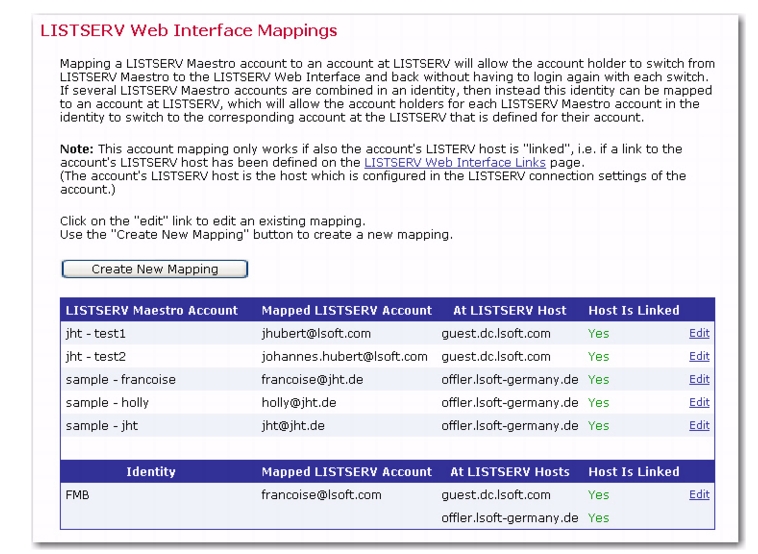Click Yes status in sample - holly row
Viewport: 758px width, 554px height.
(x=598, y=403)
